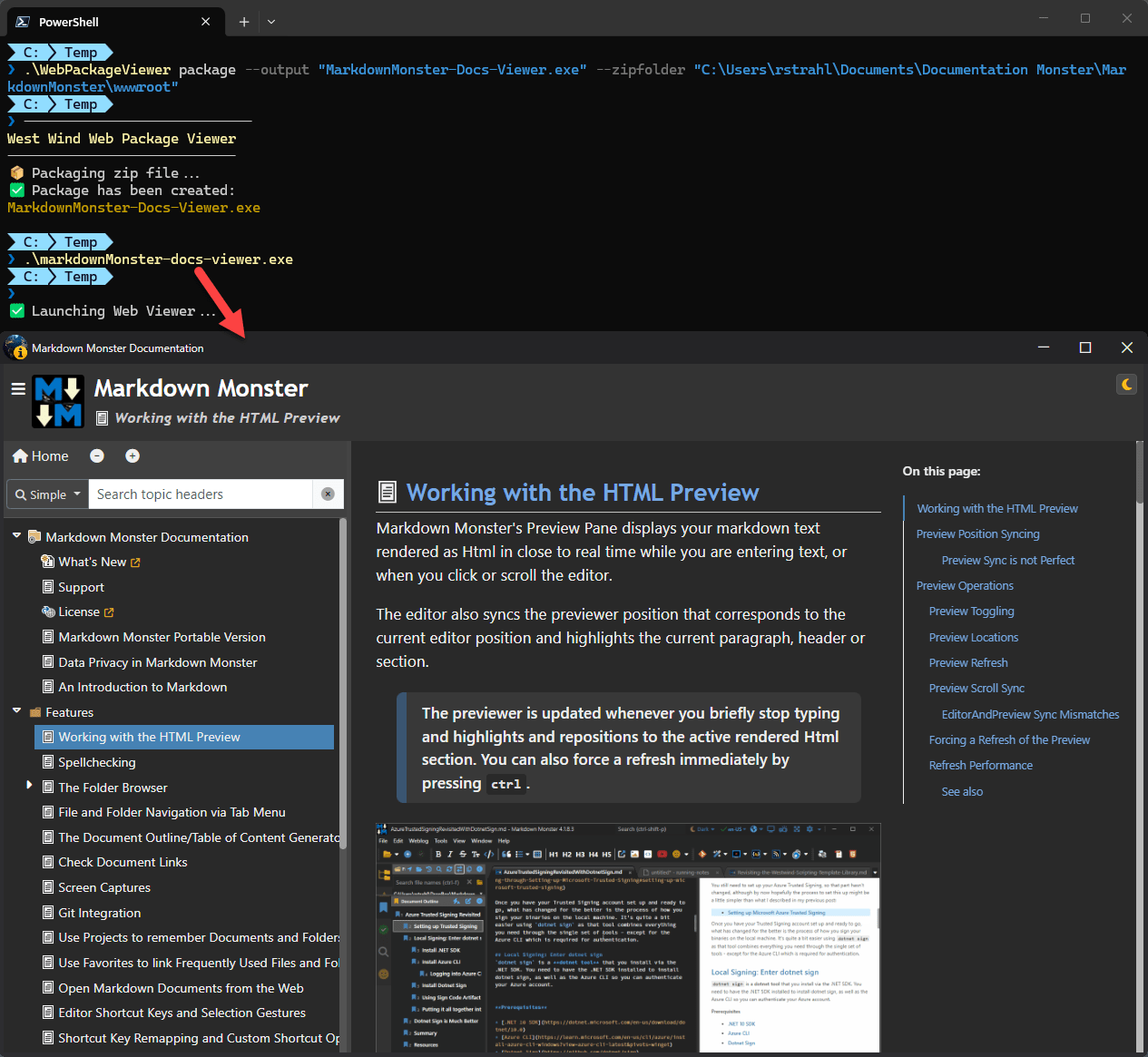Open the Spellchecking topic
Viewport: 1148px width, 1057px height.
click(97, 763)
